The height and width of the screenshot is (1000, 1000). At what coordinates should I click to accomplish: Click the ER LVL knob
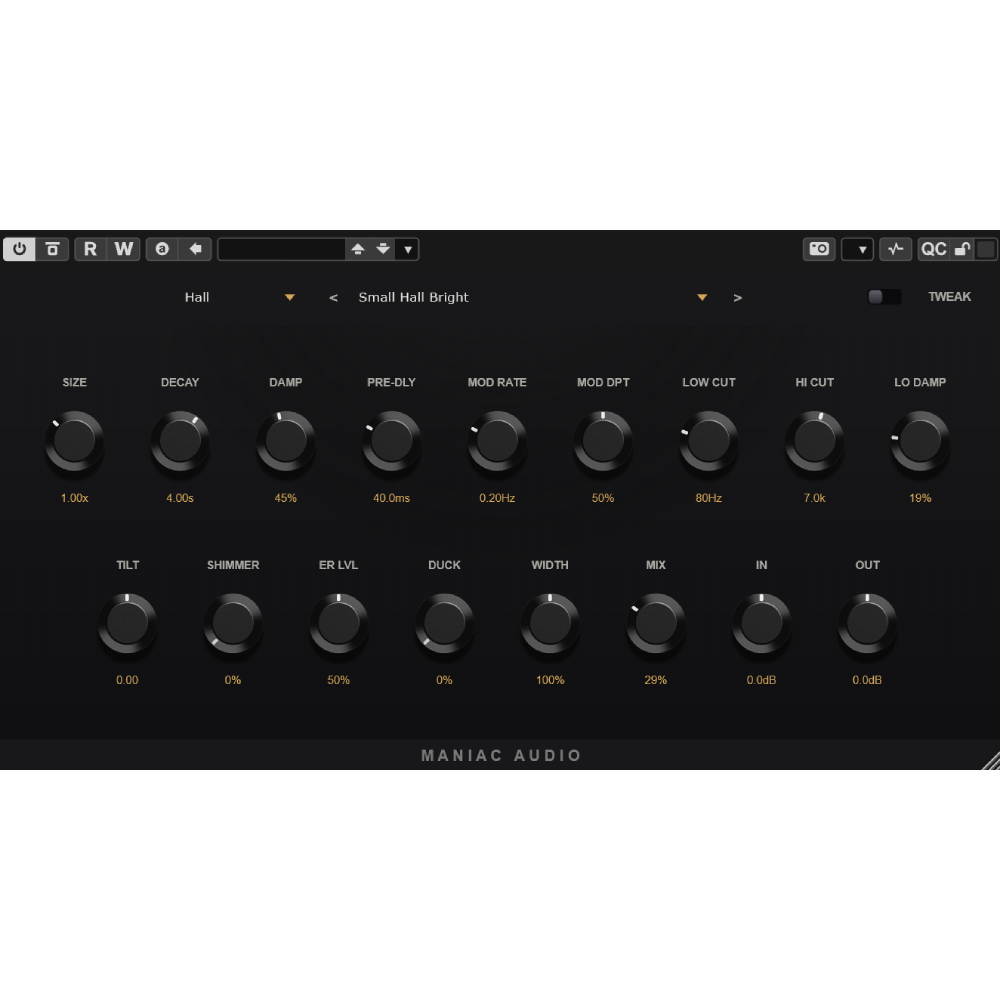coord(339,623)
